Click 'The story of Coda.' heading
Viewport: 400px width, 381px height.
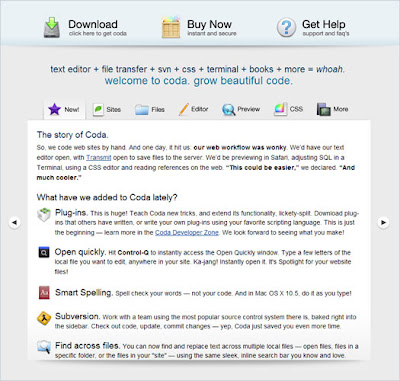click(x=73, y=135)
